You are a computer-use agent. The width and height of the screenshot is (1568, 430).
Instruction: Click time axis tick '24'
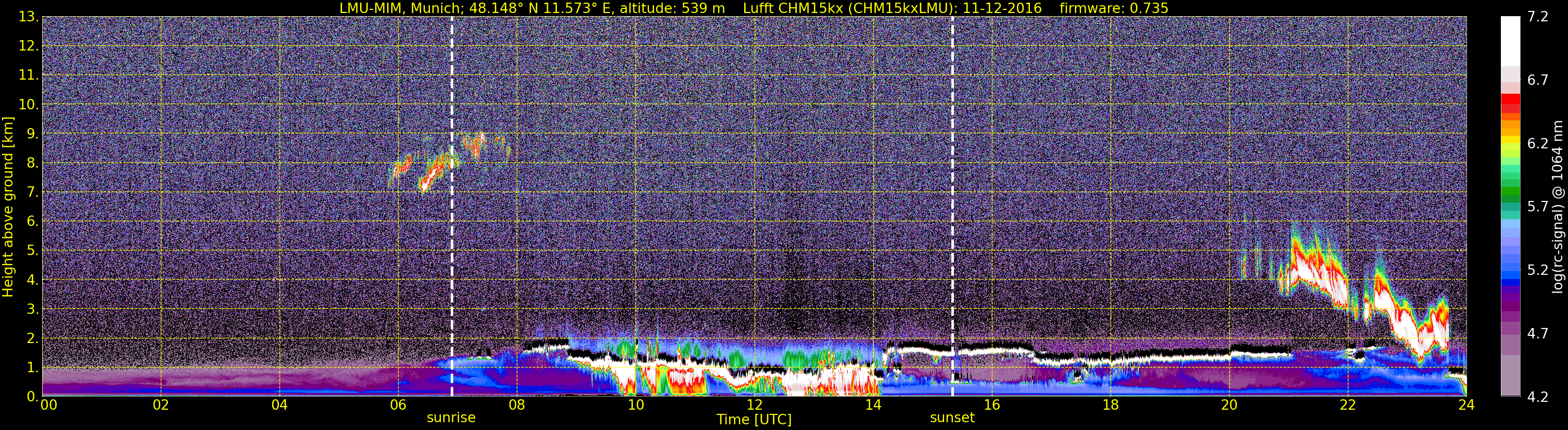point(1467,406)
